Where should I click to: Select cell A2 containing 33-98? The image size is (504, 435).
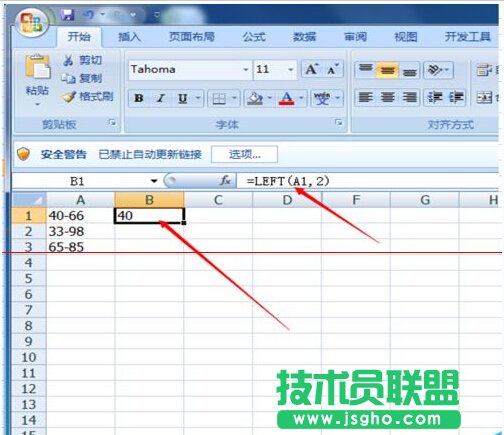80,231
